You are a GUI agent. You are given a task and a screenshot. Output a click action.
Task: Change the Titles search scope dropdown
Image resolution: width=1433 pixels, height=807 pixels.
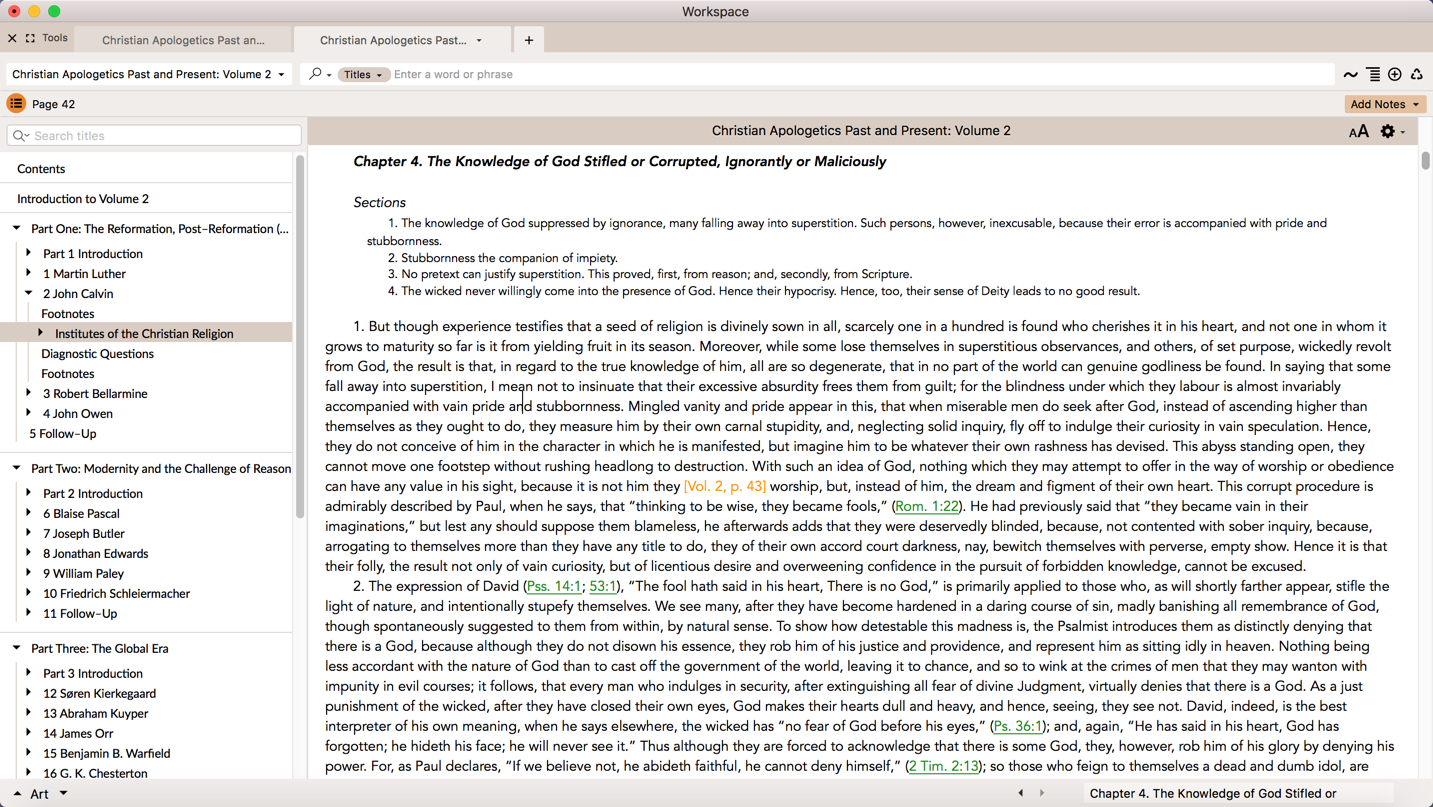[363, 74]
